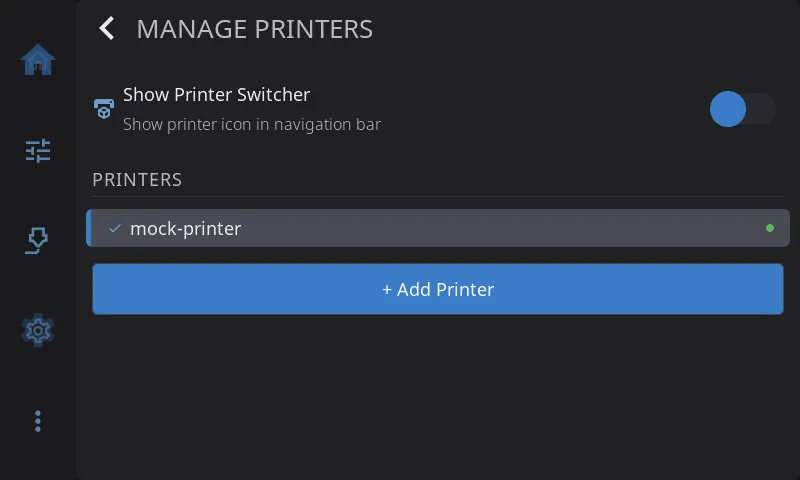800x480 pixels.
Task: Open Settings gear in sidebar
Action: (x=38, y=331)
